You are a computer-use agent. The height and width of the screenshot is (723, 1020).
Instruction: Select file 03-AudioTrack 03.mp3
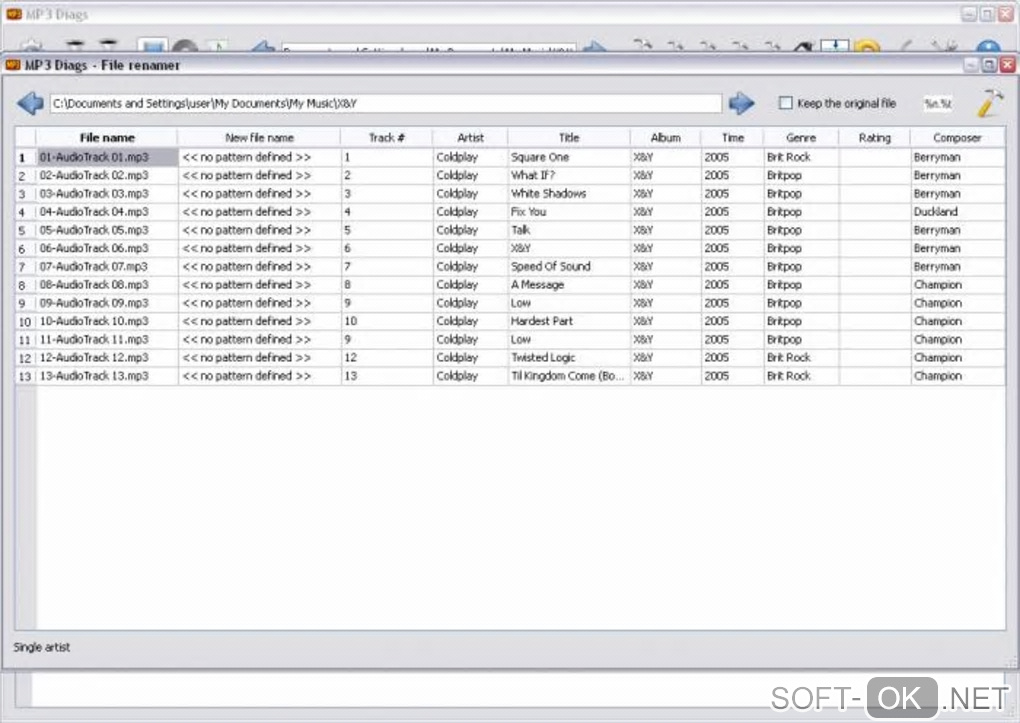[107, 193]
